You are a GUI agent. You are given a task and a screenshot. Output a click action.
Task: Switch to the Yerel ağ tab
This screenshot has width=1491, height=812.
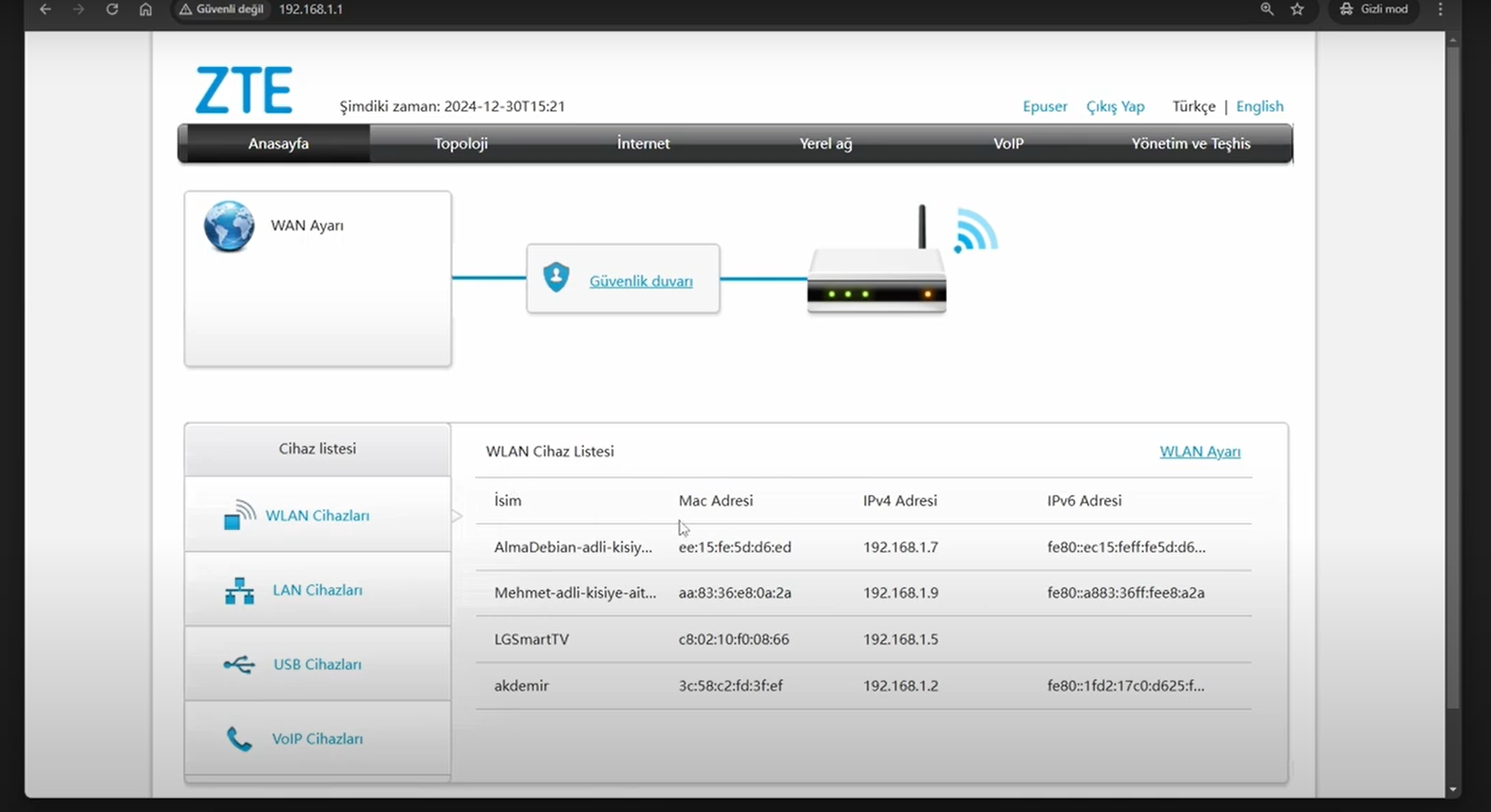(x=825, y=143)
